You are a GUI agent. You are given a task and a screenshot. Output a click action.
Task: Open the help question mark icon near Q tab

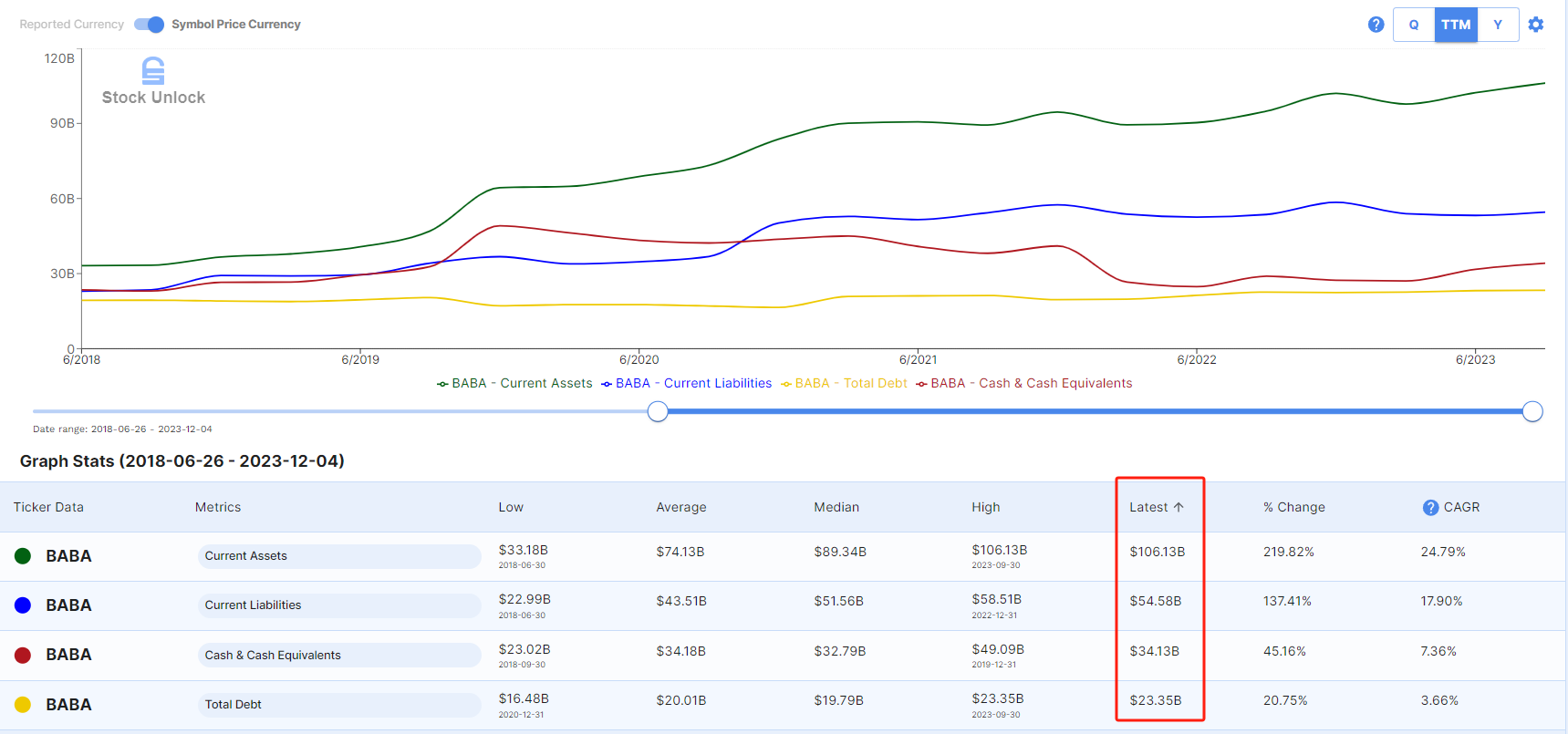(1376, 25)
